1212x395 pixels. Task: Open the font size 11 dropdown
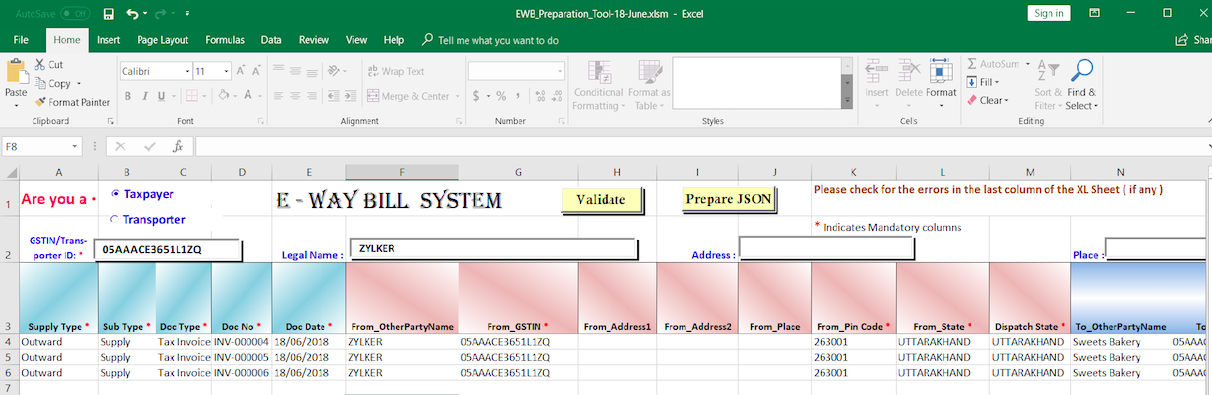[x=227, y=72]
